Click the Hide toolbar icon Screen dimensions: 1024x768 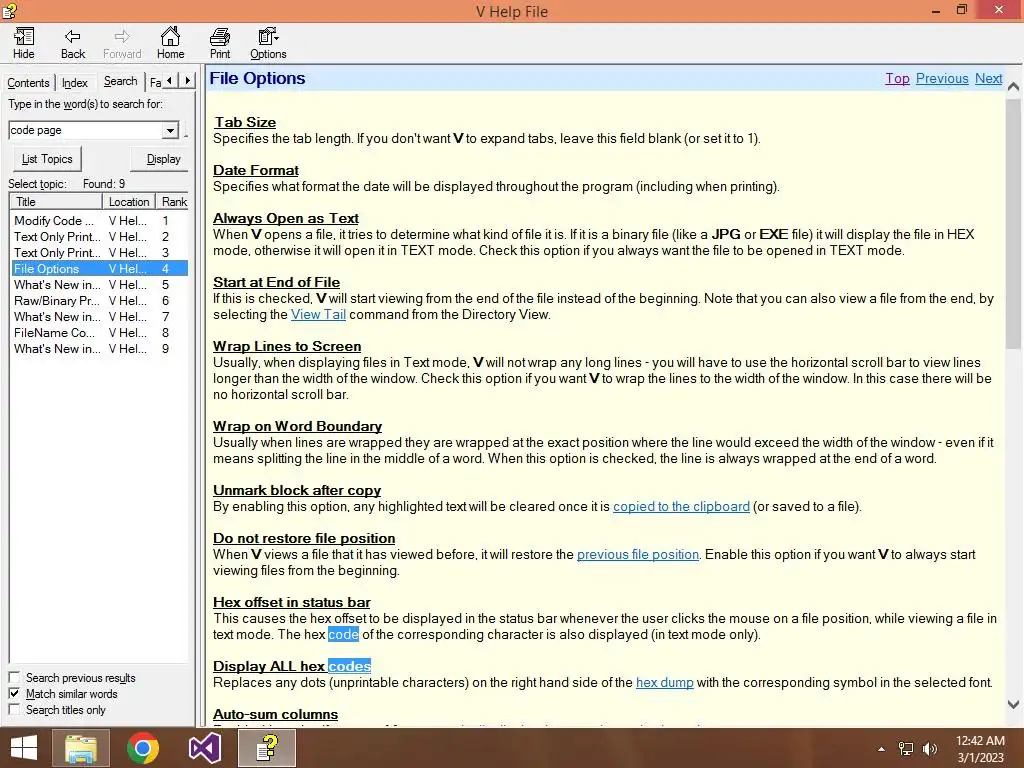pos(24,44)
